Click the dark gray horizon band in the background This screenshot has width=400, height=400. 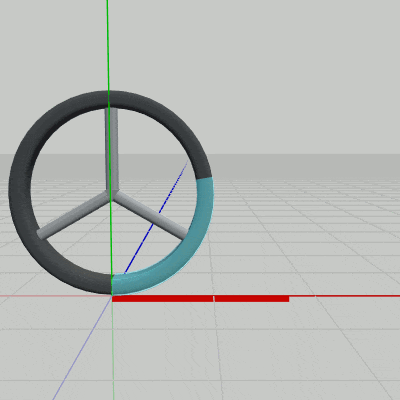300,167
